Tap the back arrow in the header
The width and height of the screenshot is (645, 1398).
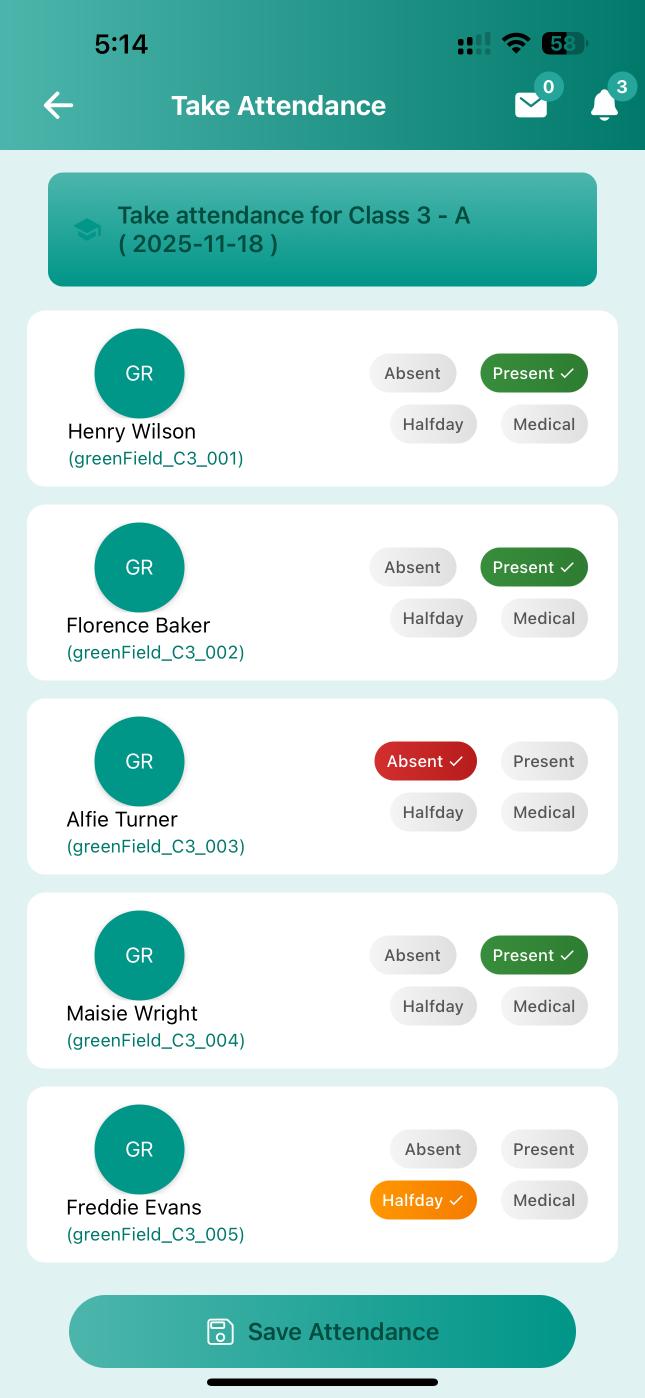click(57, 105)
